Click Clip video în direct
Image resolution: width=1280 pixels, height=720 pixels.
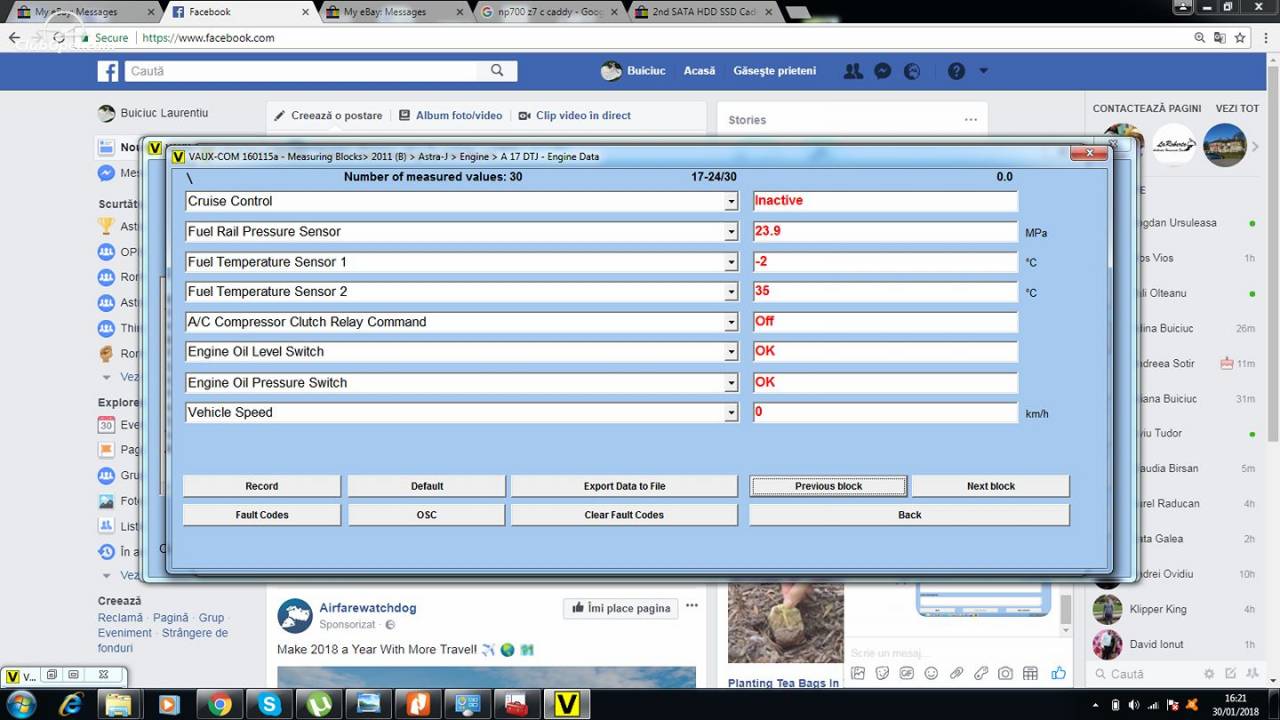574,116
